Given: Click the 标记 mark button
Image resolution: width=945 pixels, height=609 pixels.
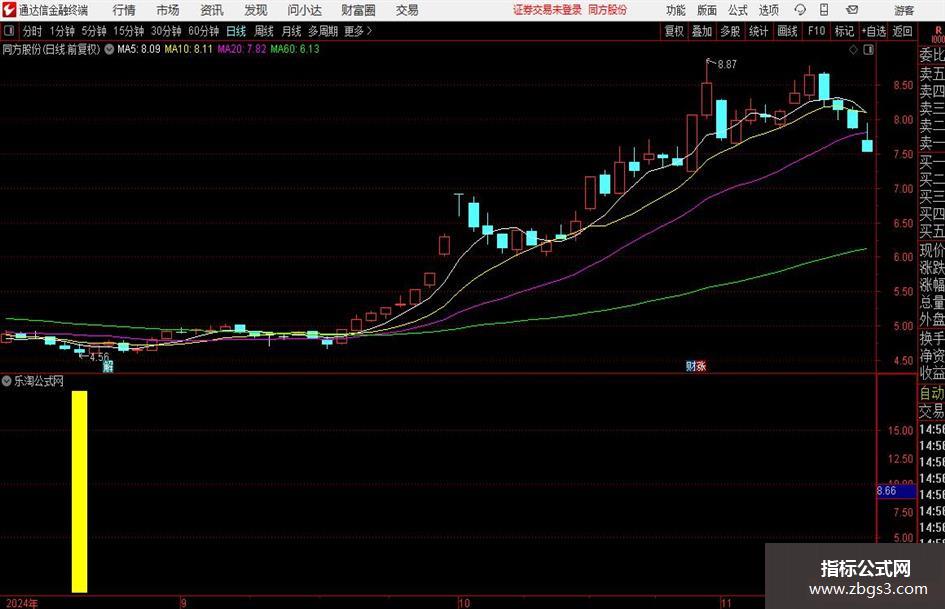Looking at the screenshot, I should (x=844, y=31).
